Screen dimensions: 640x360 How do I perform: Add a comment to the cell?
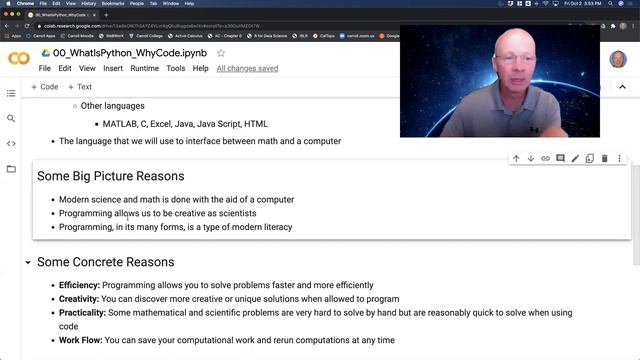click(560, 158)
